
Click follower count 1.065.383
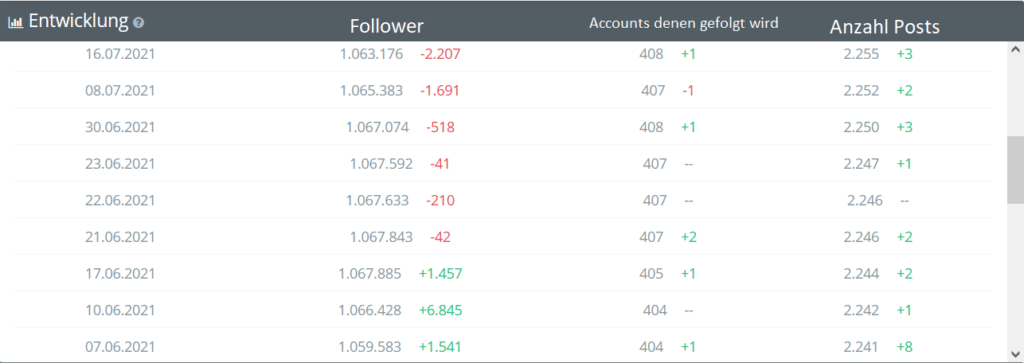pyautogui.click(x=371, y=90)
